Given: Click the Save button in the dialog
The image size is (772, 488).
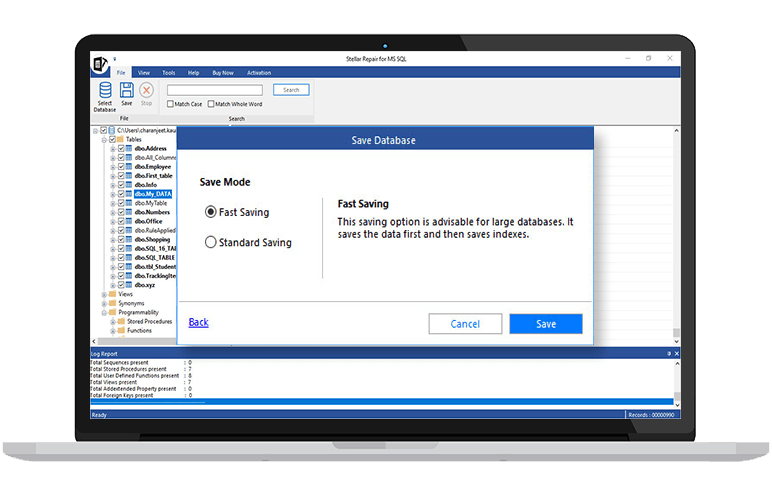Looking at the screenshot, I should coord(546,324).
